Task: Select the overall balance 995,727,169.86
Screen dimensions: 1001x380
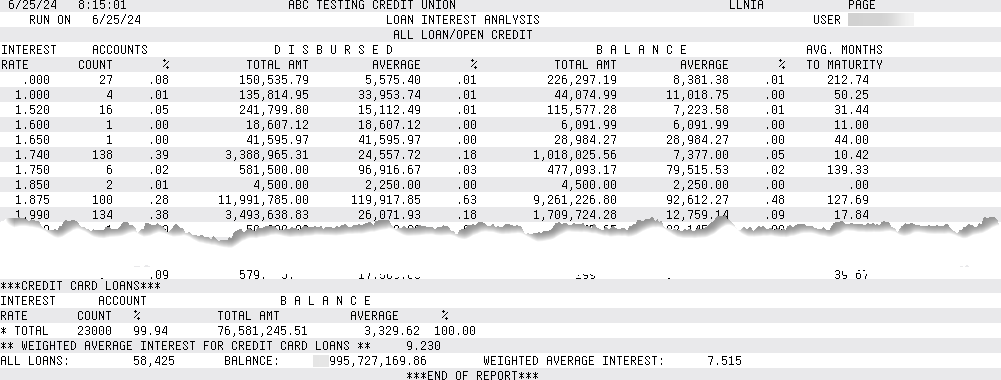Action: [x=378, y=361]
